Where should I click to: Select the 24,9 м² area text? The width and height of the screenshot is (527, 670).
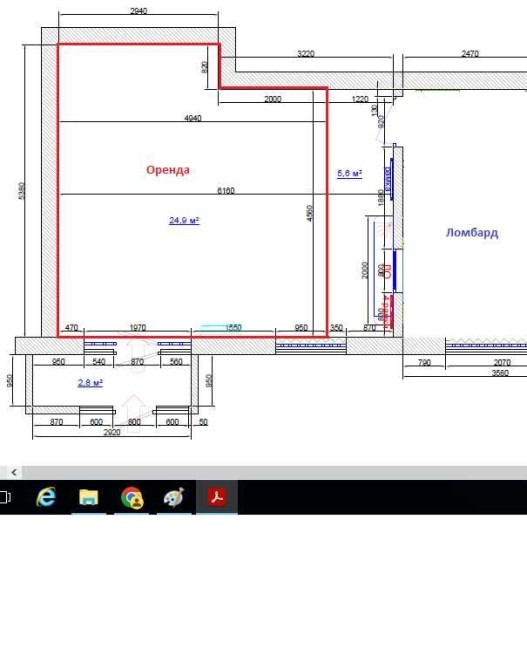(x=184, y=220)
